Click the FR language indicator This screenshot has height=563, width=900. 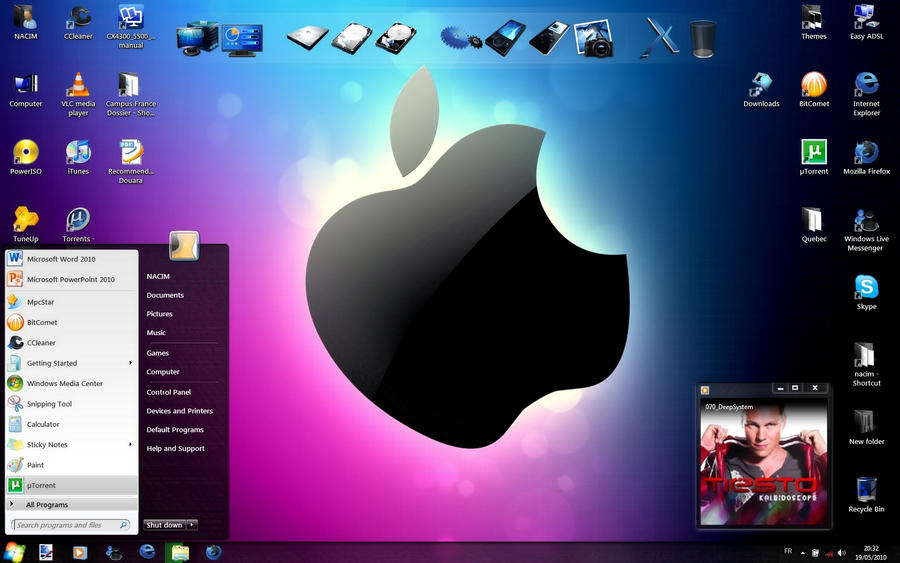pyautogui.click(x=788, y=551)
